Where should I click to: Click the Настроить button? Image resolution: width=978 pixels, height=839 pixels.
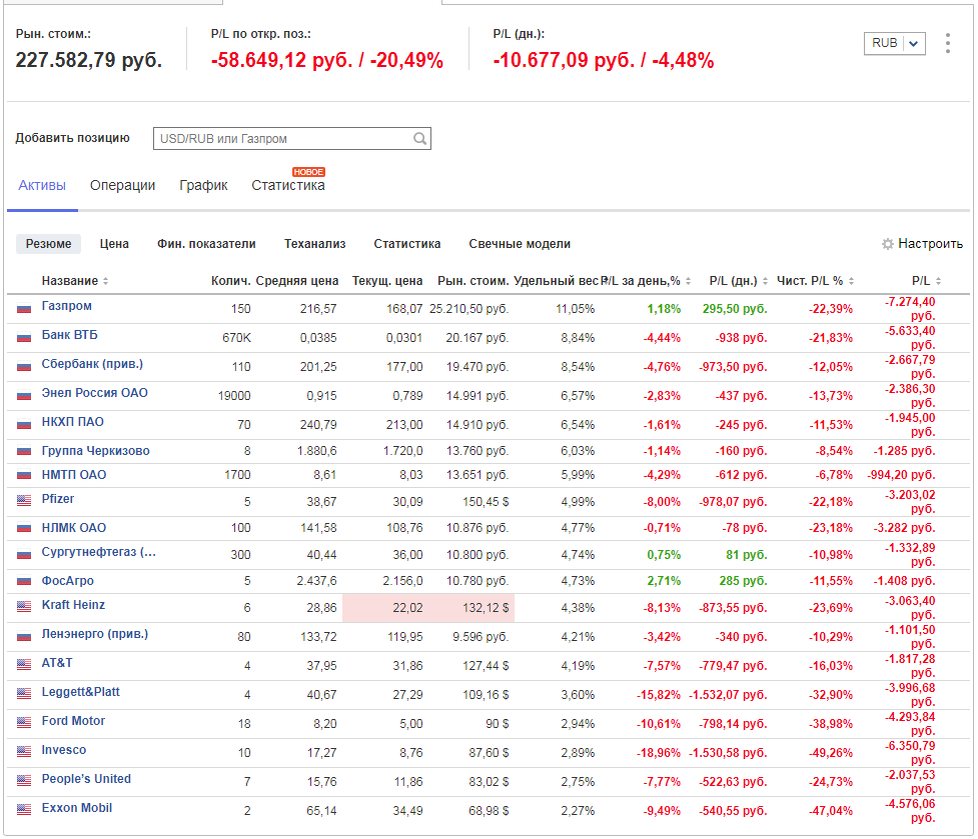click(x=922, y=244)
